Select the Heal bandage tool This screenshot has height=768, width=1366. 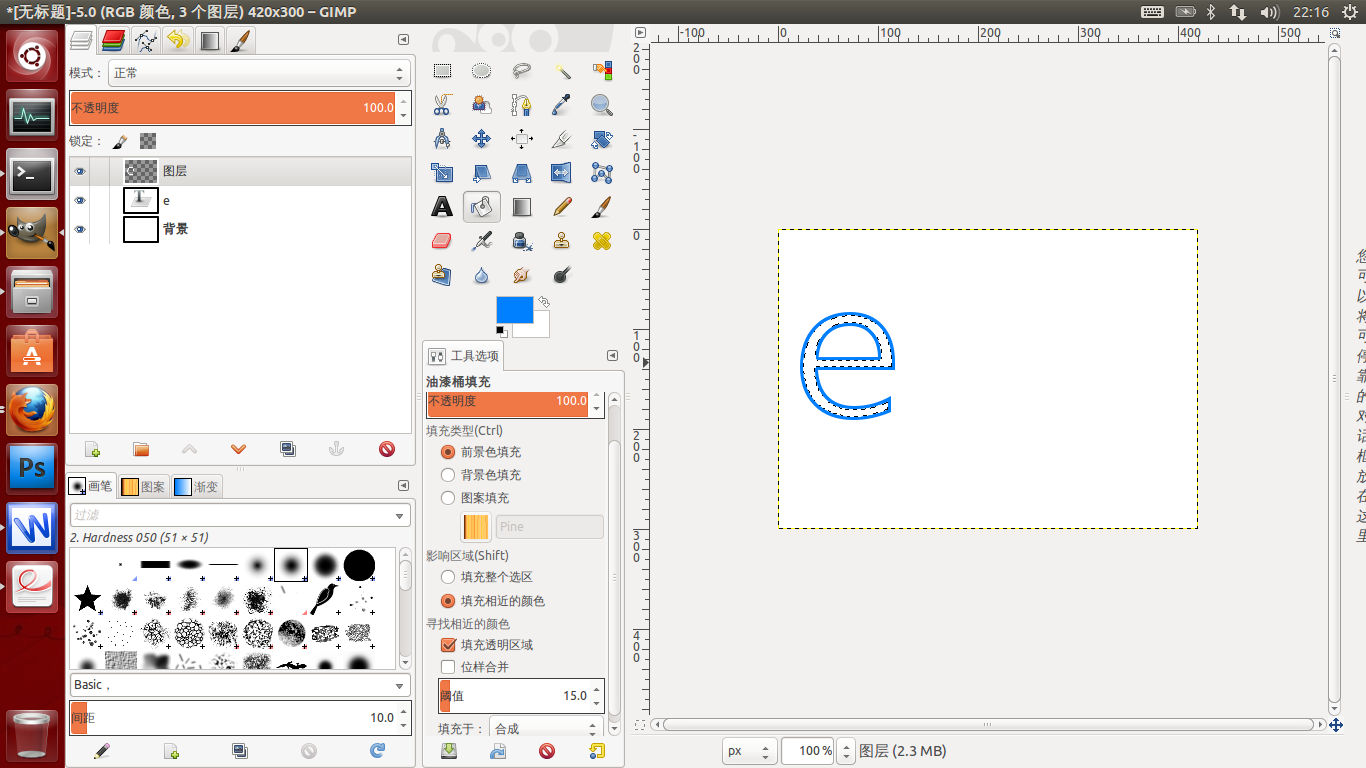pos(602,241)
